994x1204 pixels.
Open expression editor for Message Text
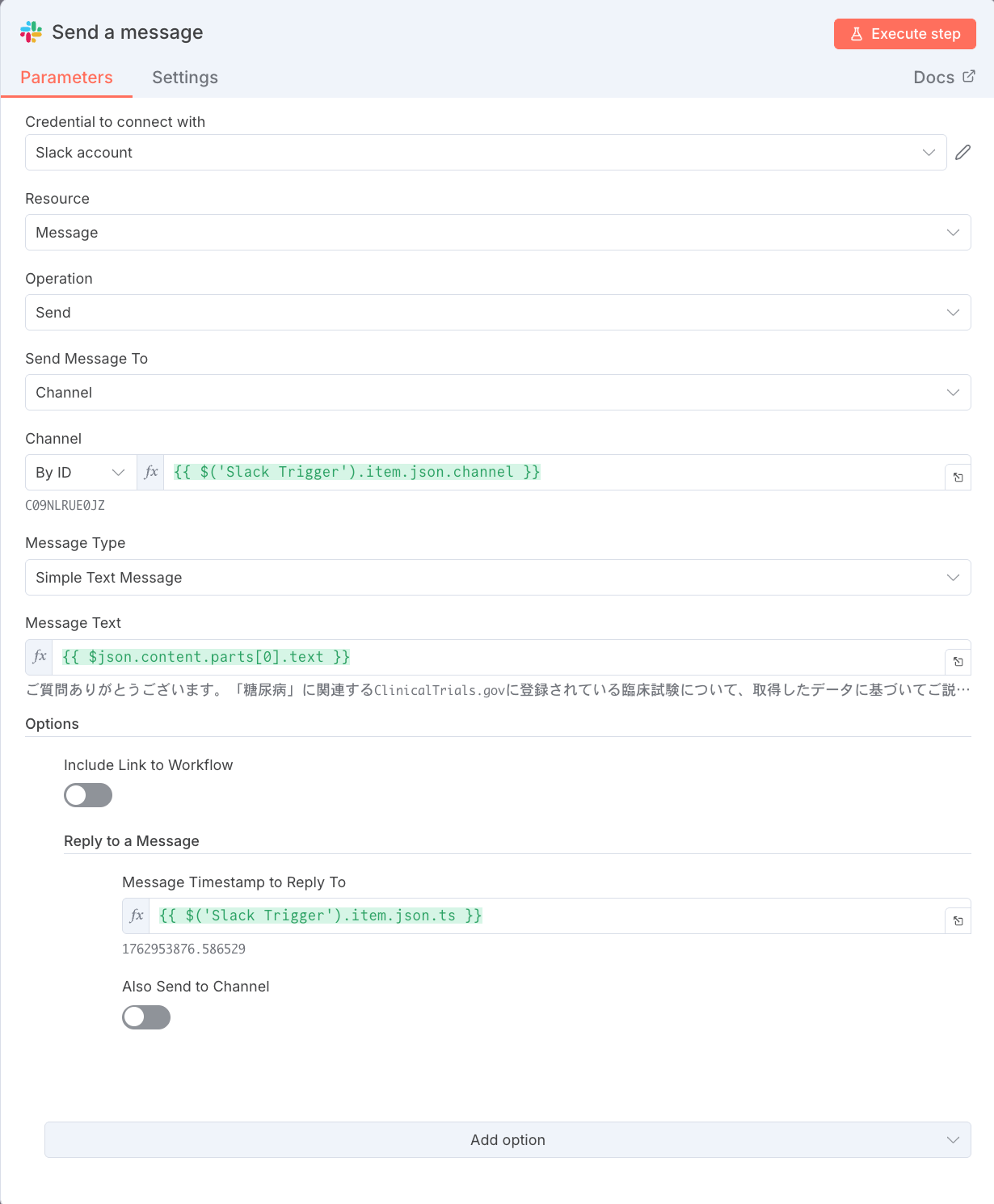tap(958, 663)
